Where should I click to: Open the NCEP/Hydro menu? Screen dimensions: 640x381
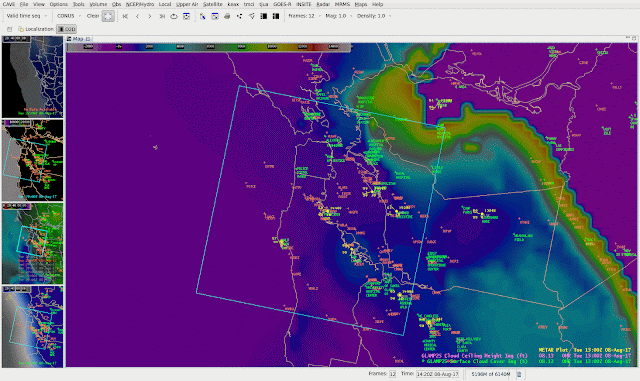pos(140,4)
